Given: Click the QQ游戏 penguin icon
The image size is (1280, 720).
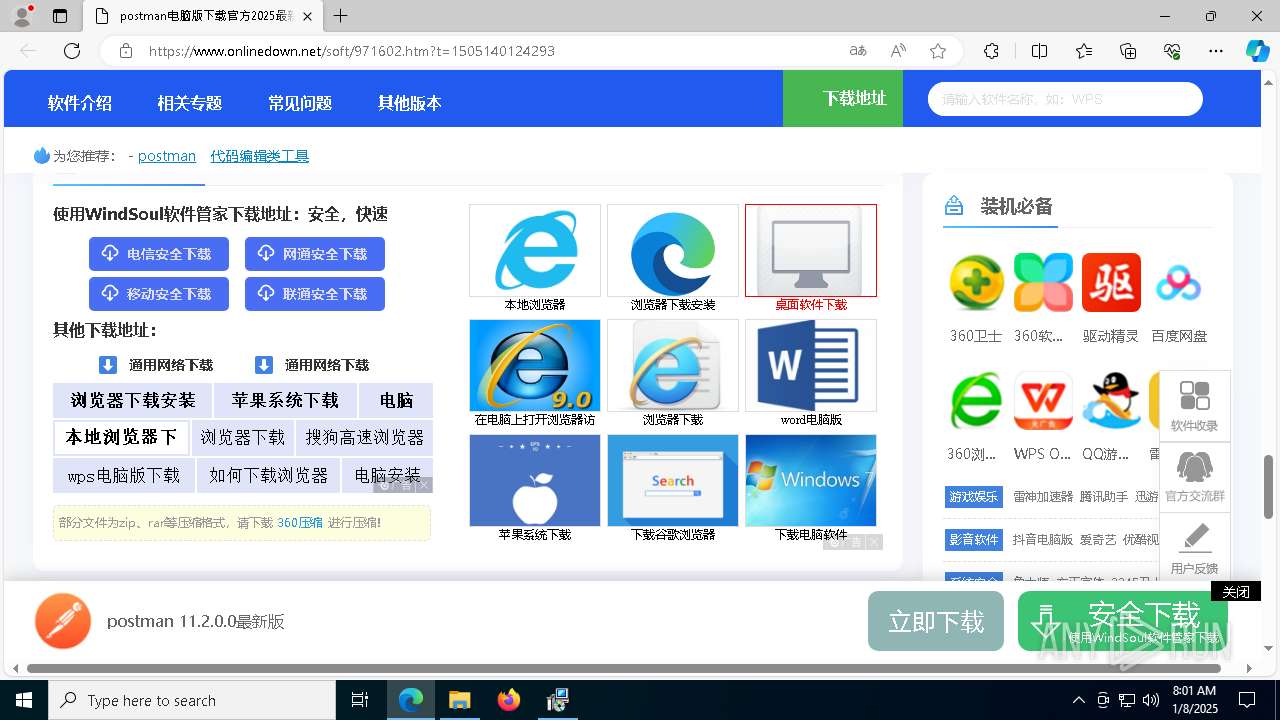Looking at the screenshot, I should click(x=1111, y=401).
